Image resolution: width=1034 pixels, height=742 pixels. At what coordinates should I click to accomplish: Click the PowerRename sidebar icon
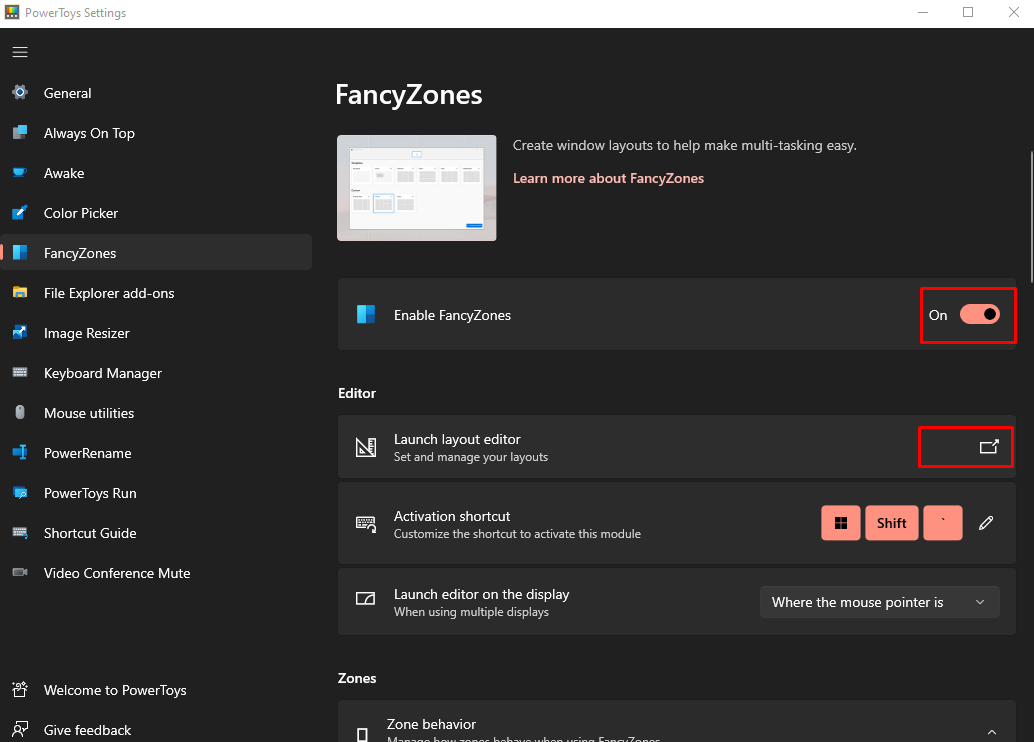tap(20, 453)
